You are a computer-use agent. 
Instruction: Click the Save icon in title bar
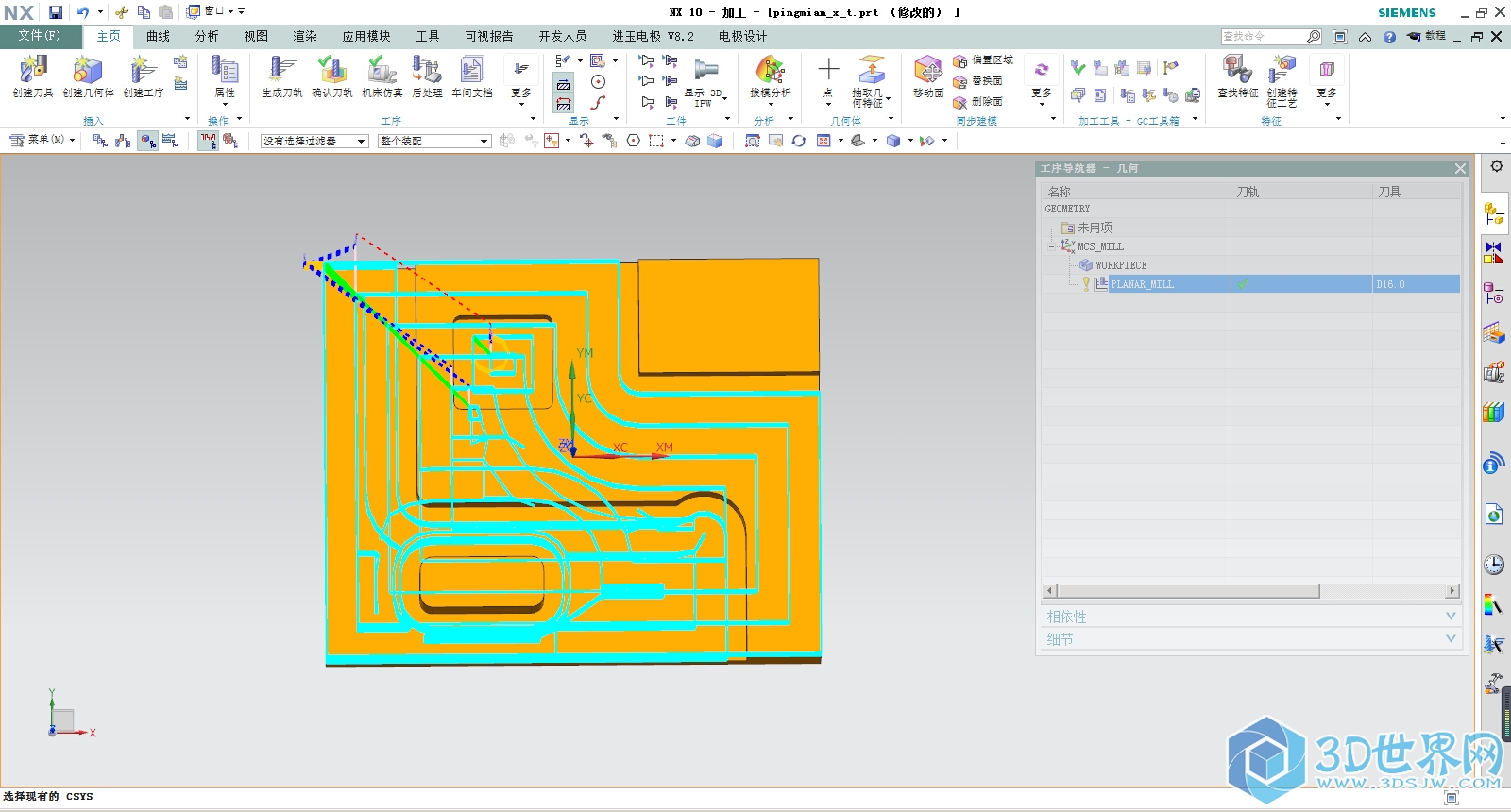pos(56,12)
